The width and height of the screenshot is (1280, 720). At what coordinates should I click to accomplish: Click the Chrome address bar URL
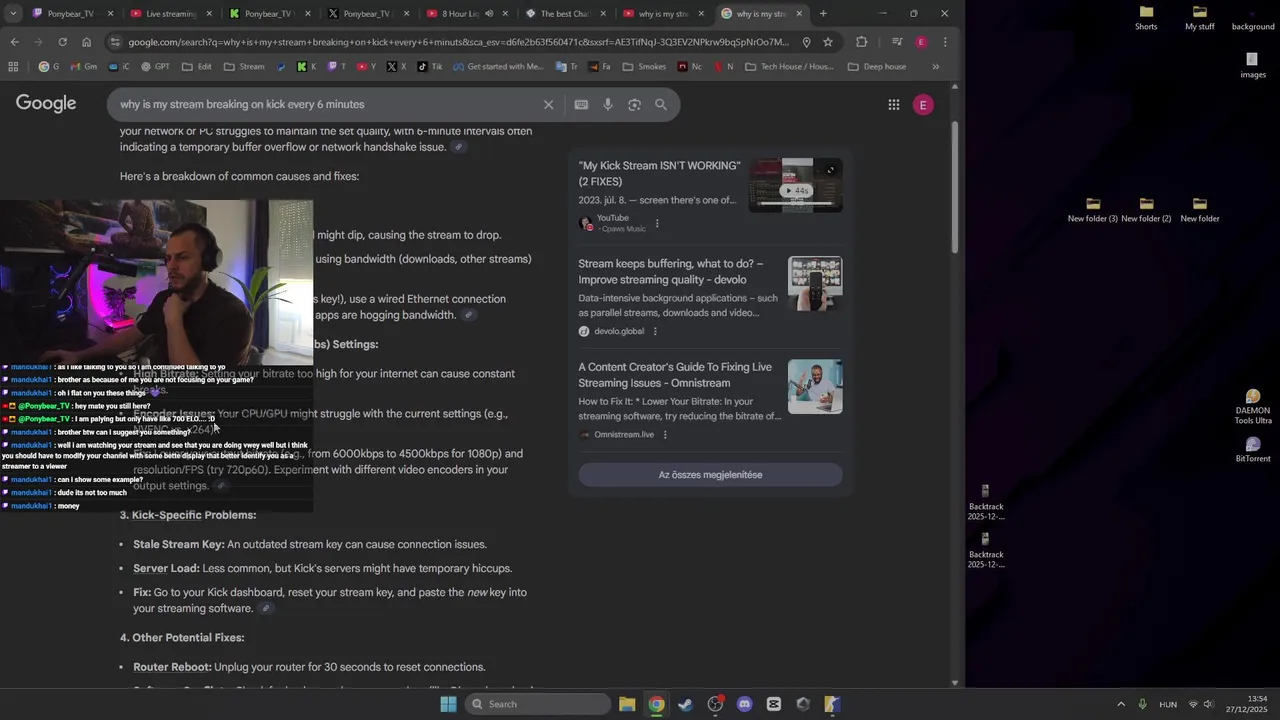(458, 42)
